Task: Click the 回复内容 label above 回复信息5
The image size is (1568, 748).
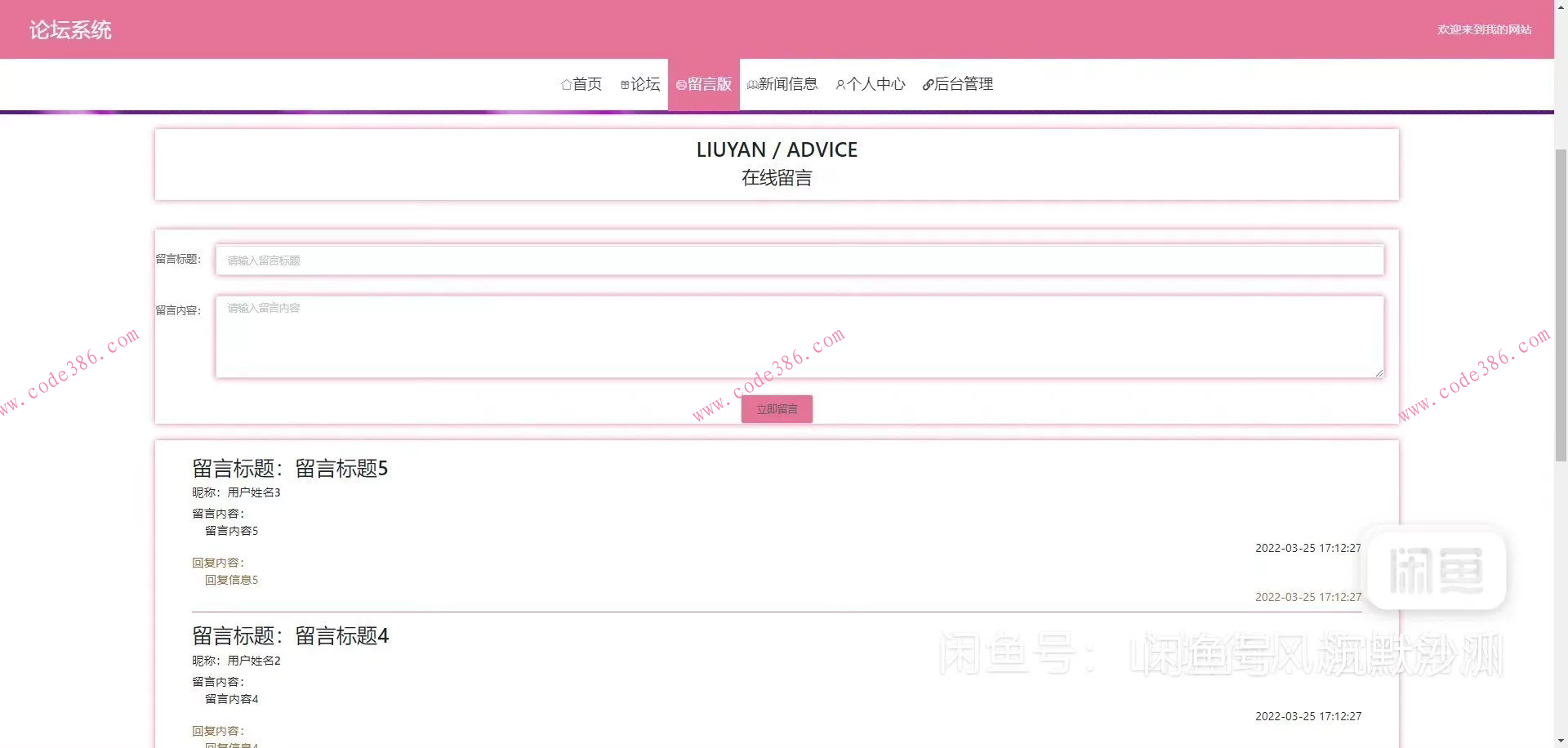Action: tap(218, 563)
